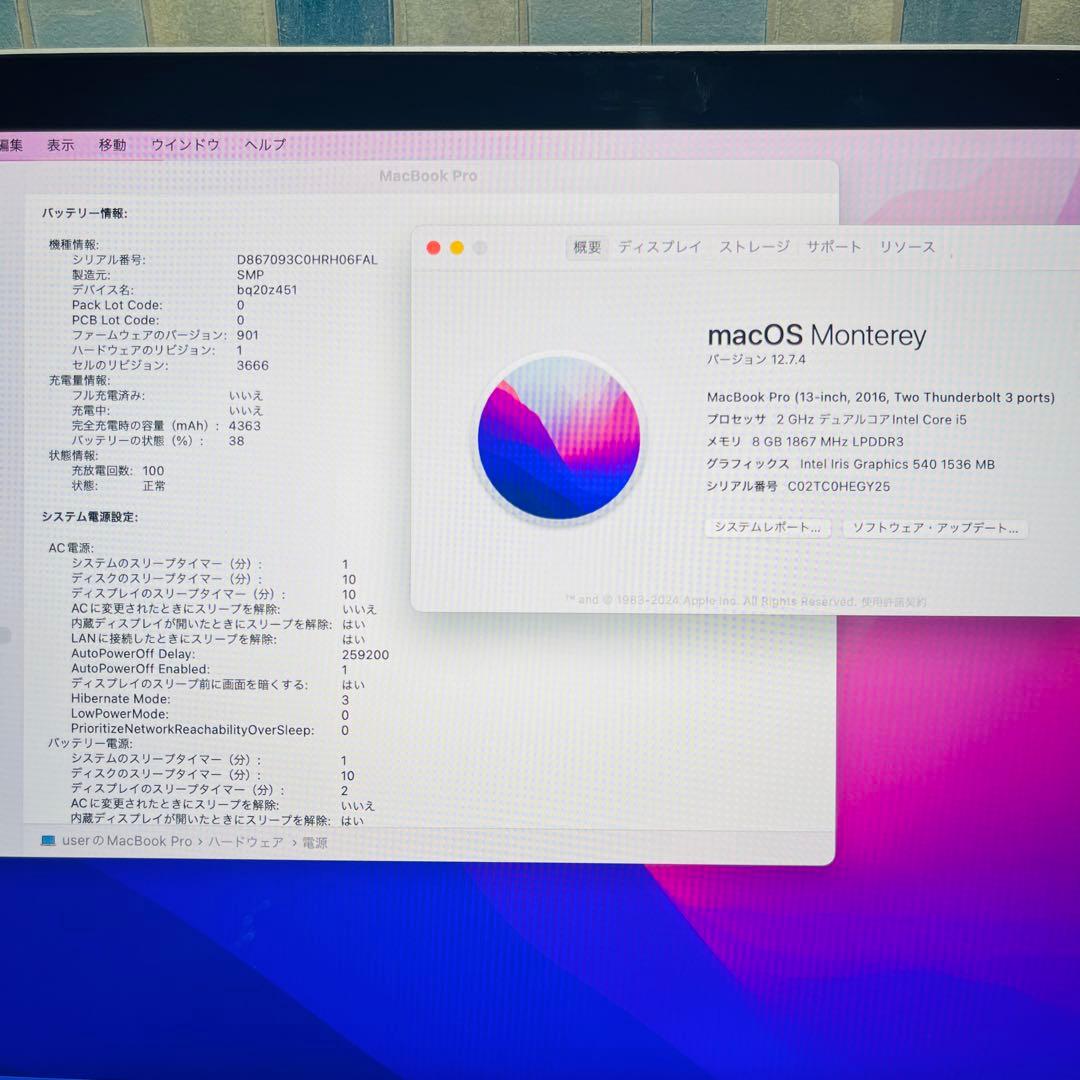Open the 表示 menu
Viewport: 1080px width, 1080px height.
[x=61, y=145]
